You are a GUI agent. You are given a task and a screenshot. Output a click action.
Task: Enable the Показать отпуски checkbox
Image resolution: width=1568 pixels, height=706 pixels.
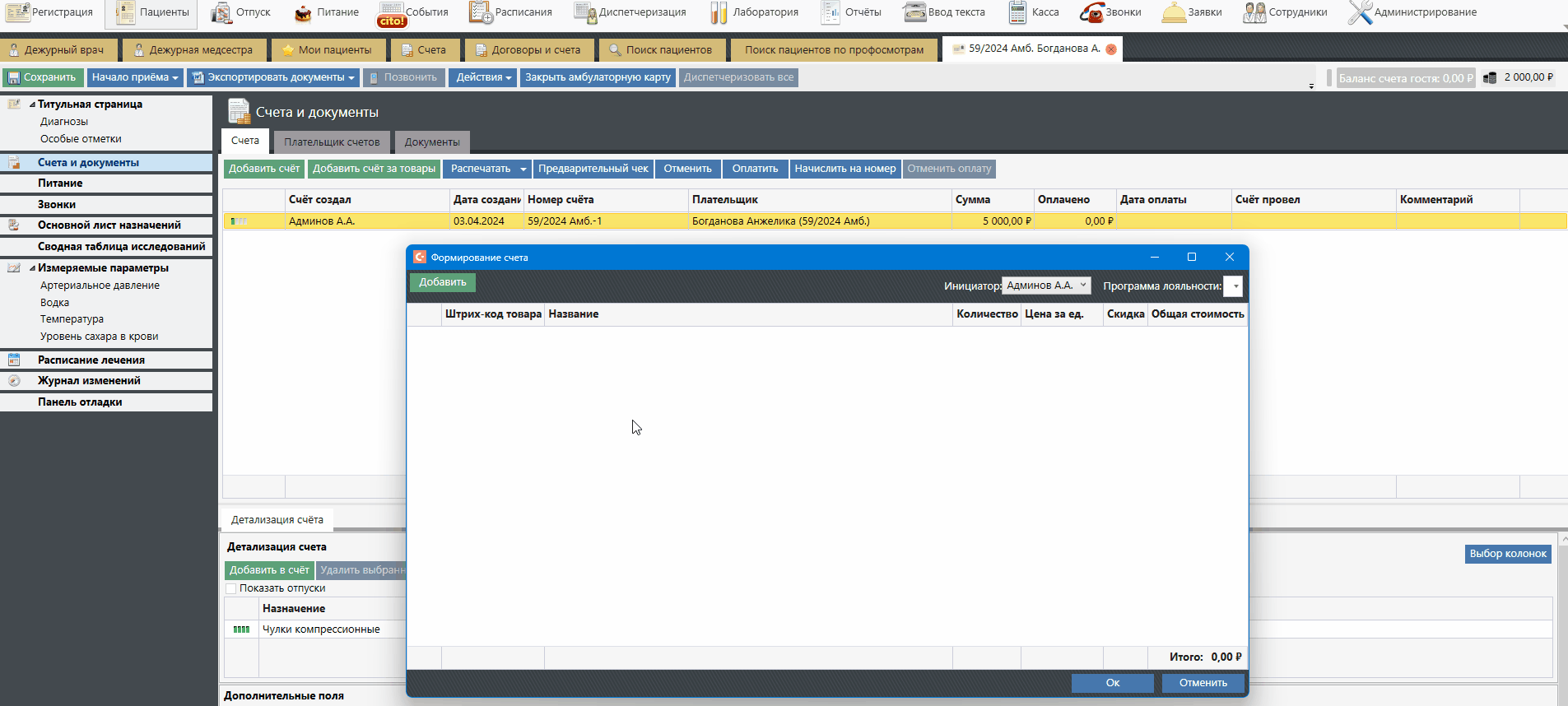coord(231,588)
